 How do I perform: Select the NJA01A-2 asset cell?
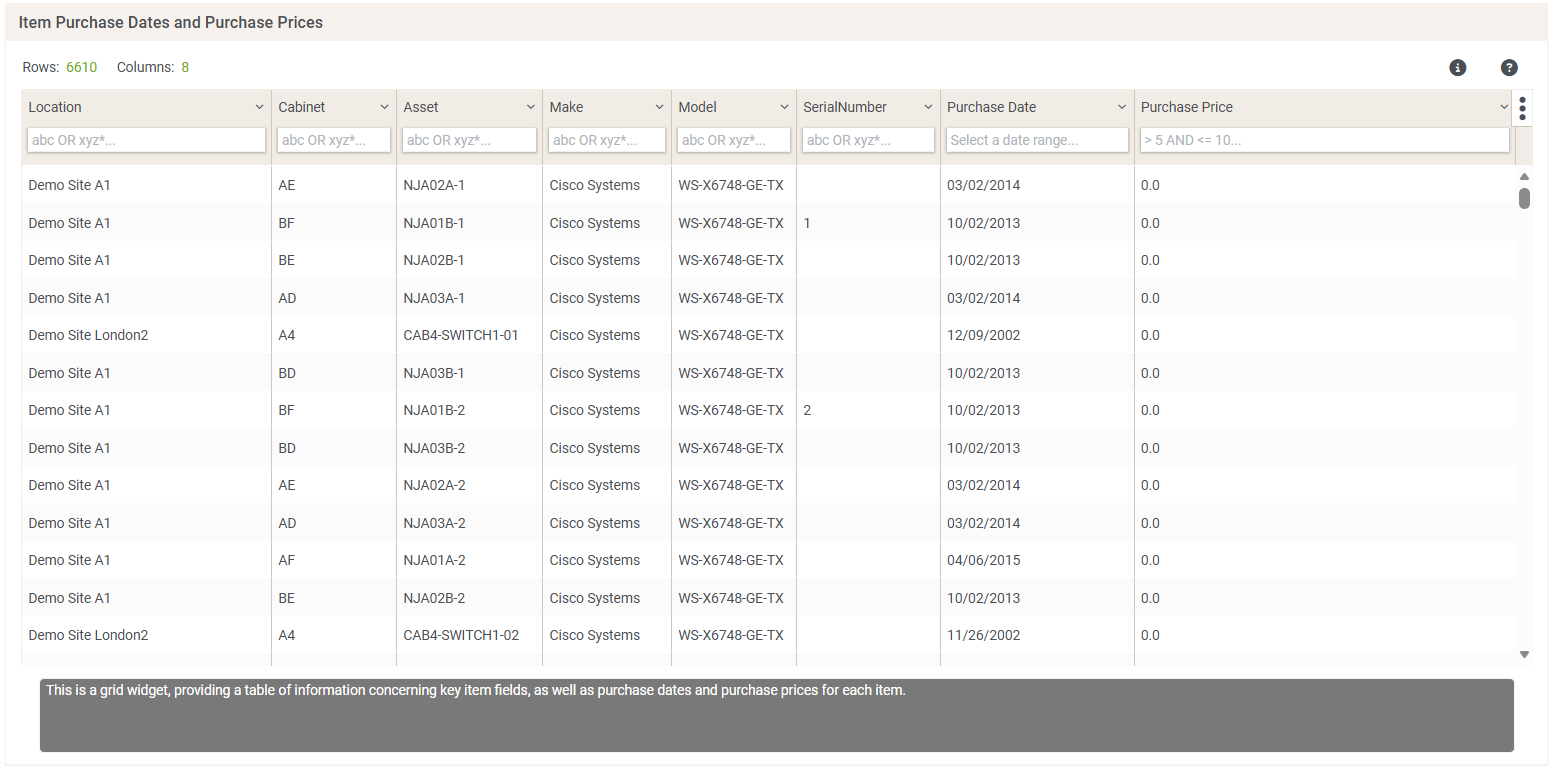434,560
